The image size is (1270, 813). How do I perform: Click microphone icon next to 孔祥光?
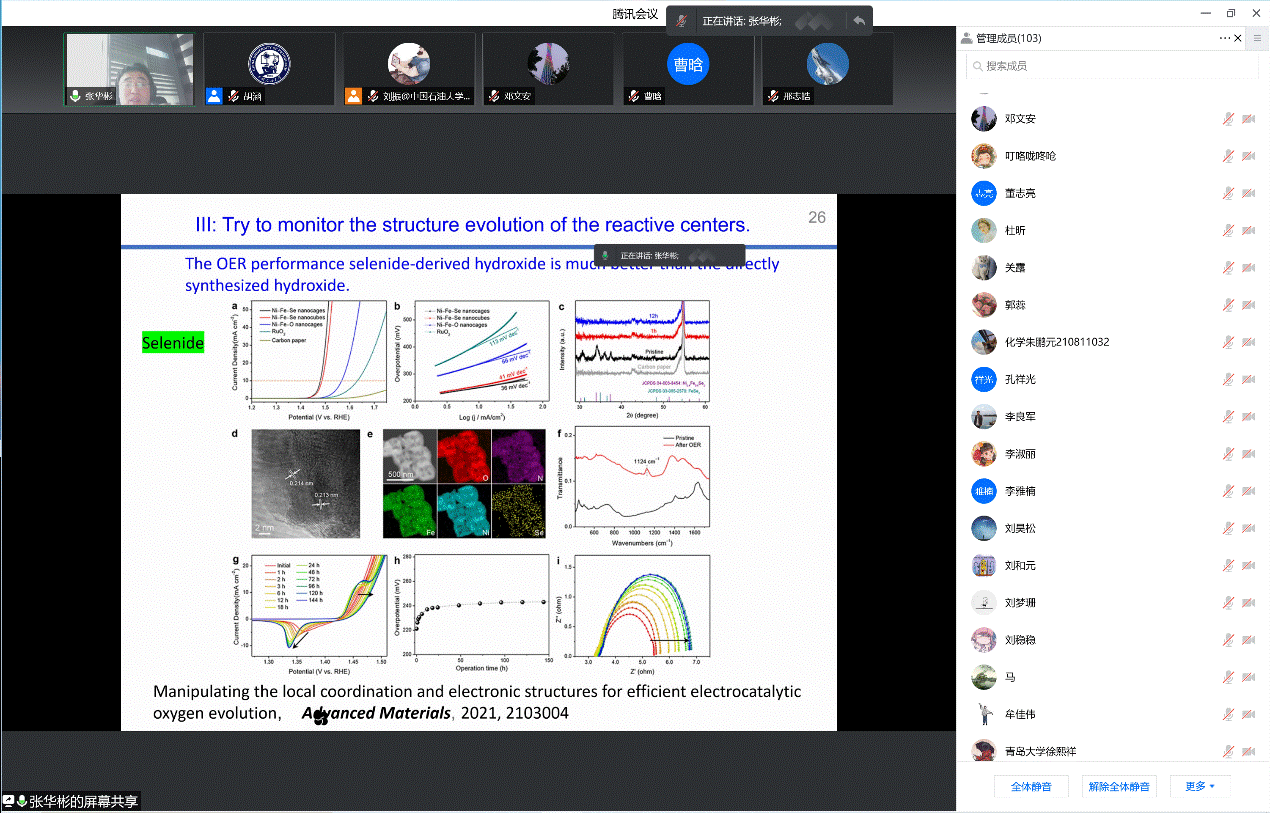(1228, 380)
